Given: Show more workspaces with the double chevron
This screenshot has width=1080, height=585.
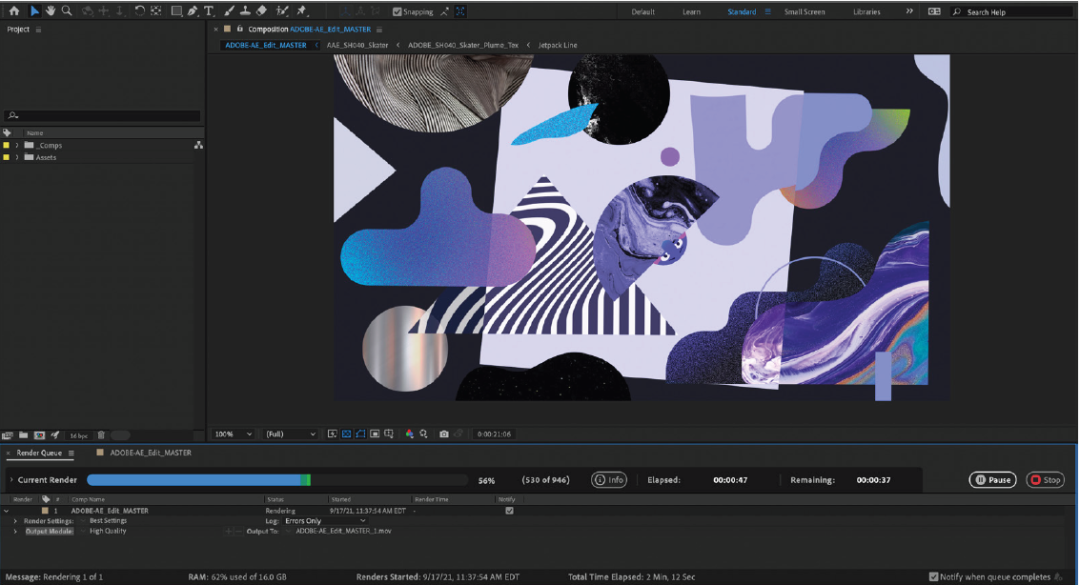Looking at the screenshot, I should pyautogui.click(x=909, y=12).
